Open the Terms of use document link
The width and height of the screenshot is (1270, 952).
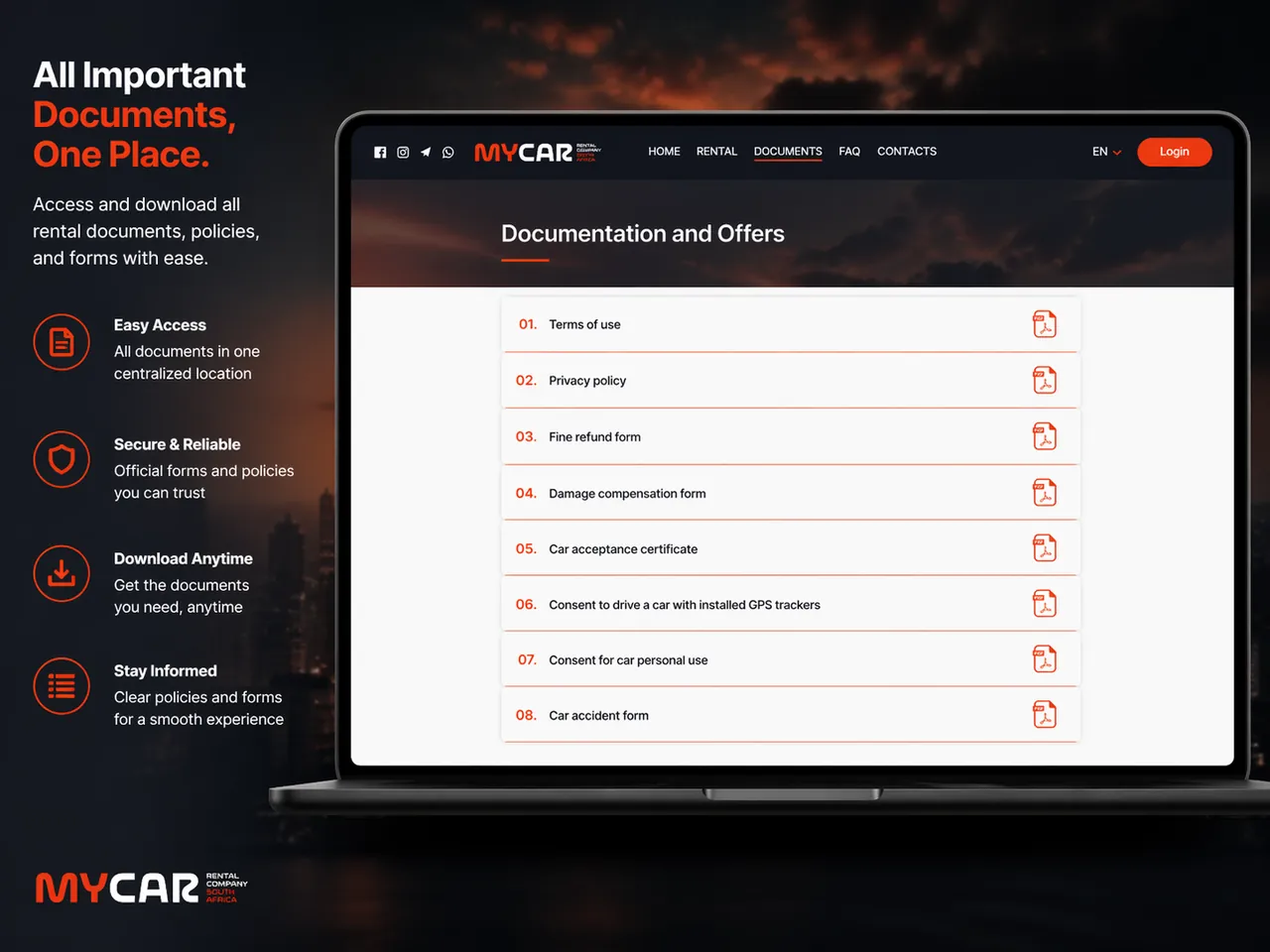(584, 324)
